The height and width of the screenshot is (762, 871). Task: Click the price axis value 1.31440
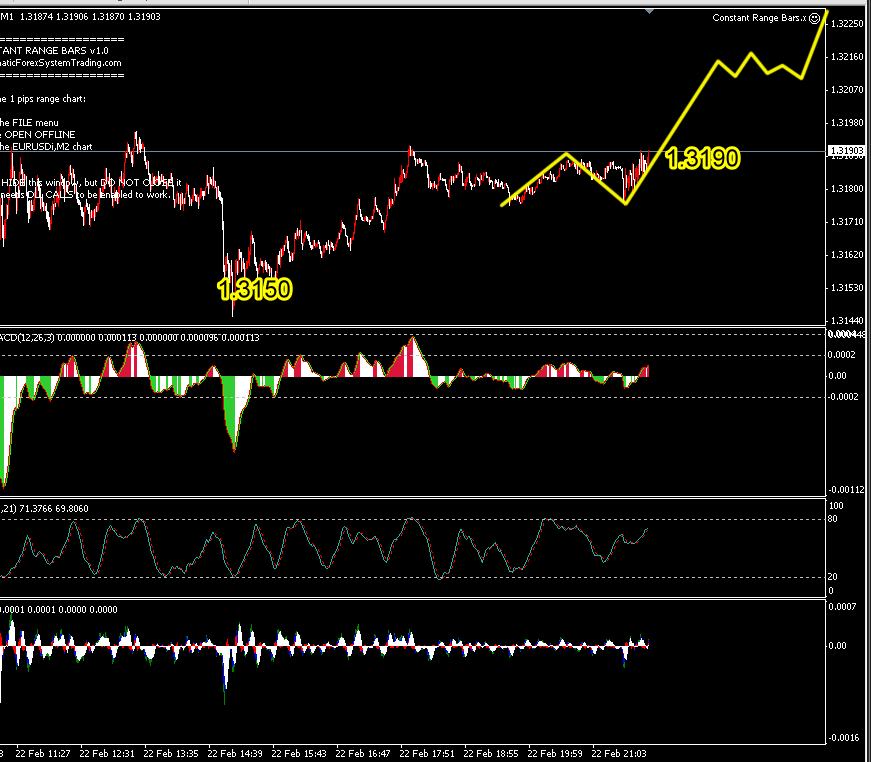[x=848, y=320]
